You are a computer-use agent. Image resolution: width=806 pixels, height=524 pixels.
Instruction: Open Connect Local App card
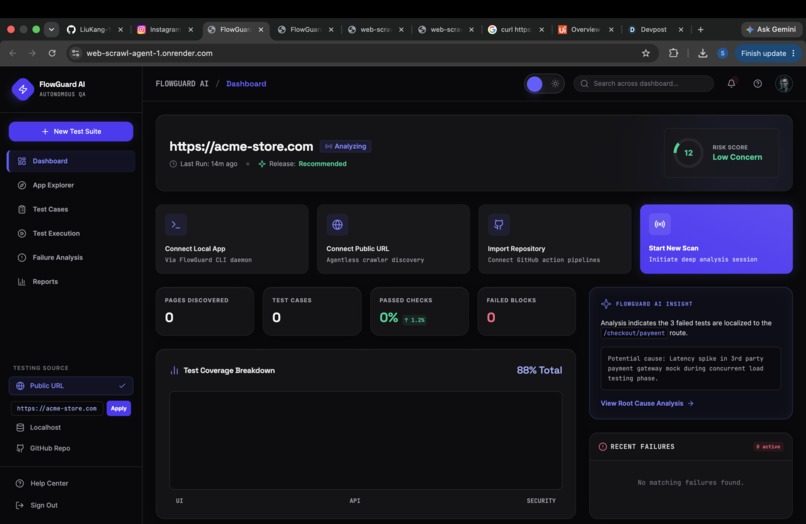click(232, 239)
